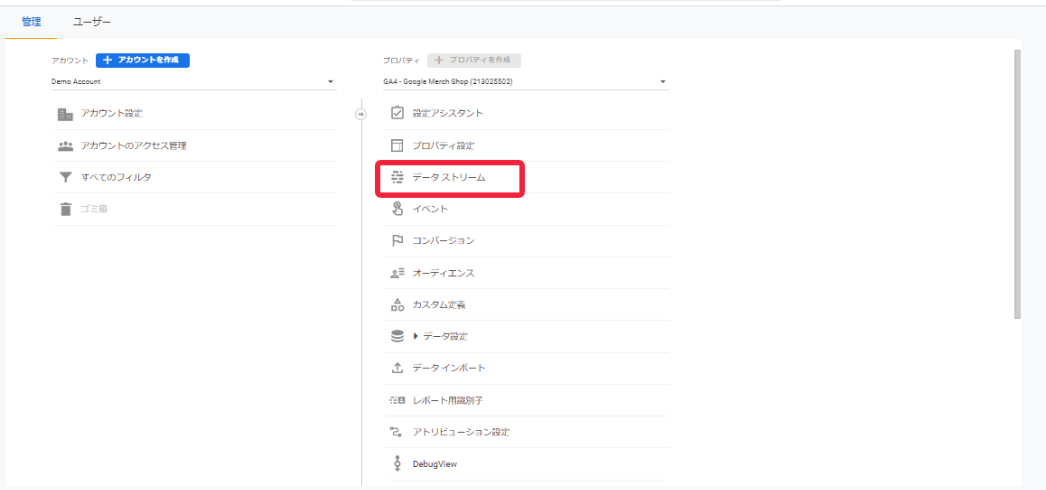Click the data settings database icon
Screen dimensions: 1046x490
pos(397,337)
